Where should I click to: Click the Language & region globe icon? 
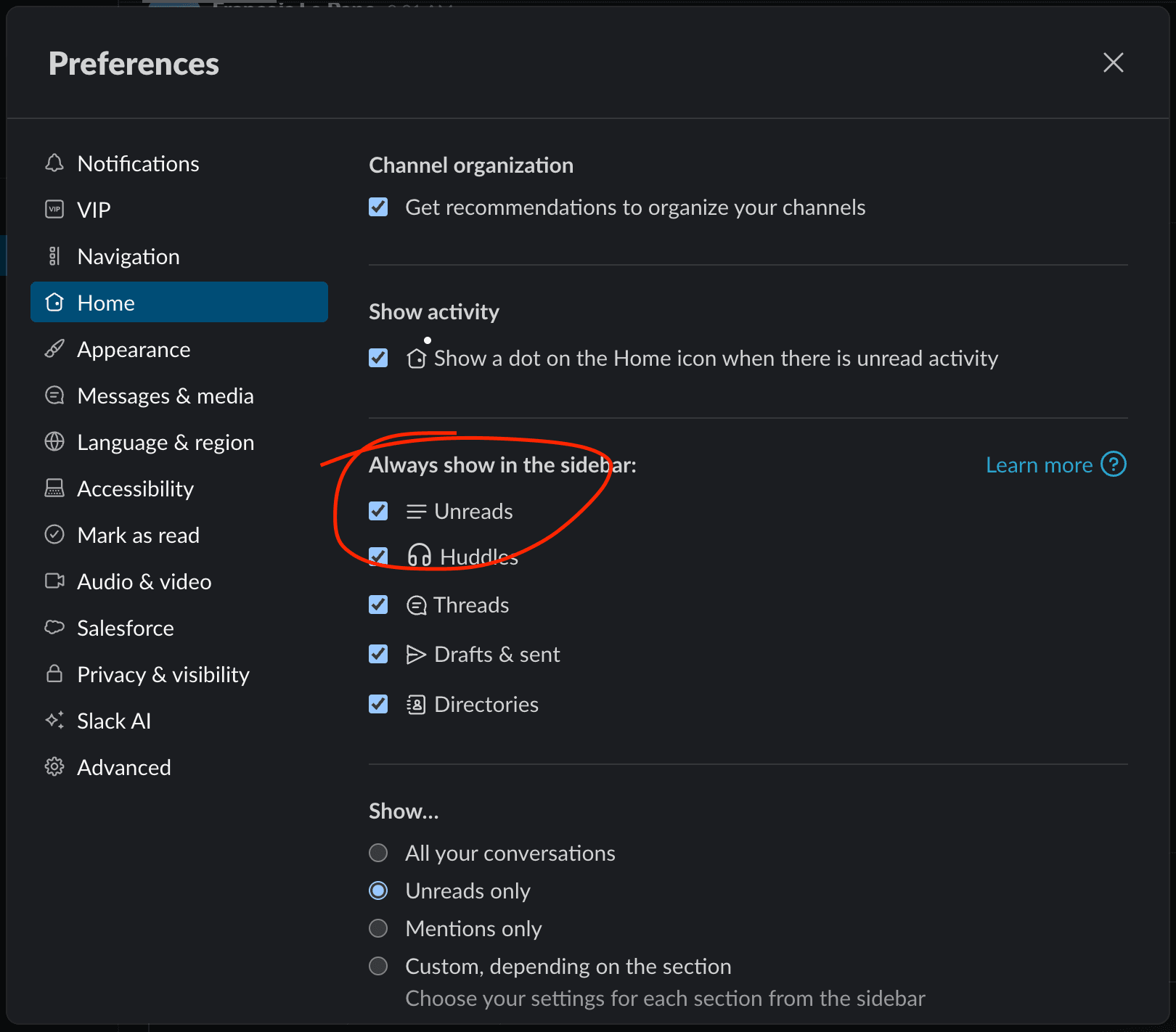[54, 441]
